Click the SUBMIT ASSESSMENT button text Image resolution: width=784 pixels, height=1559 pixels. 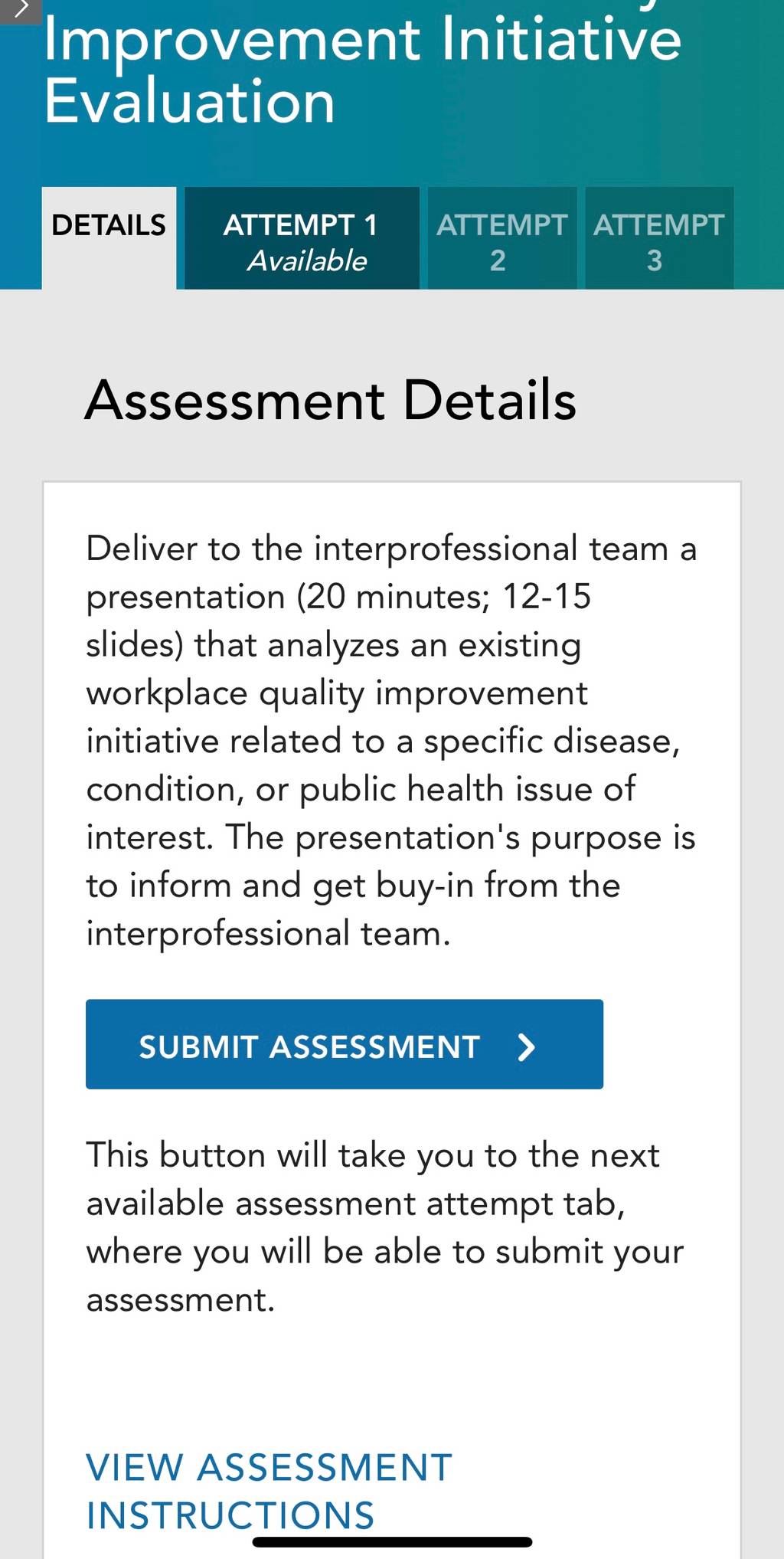click(309, 1046)
